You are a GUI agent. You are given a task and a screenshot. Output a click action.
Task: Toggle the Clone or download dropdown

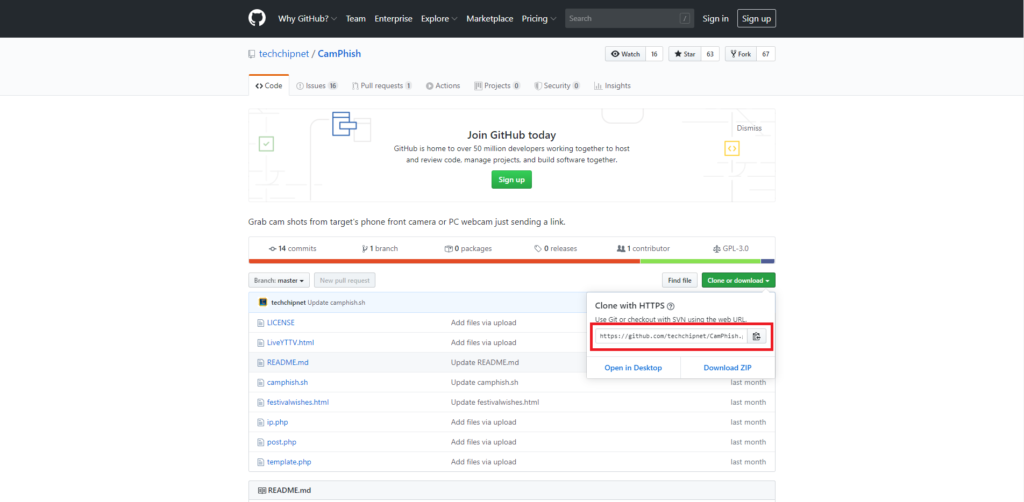tap(739, 281)
